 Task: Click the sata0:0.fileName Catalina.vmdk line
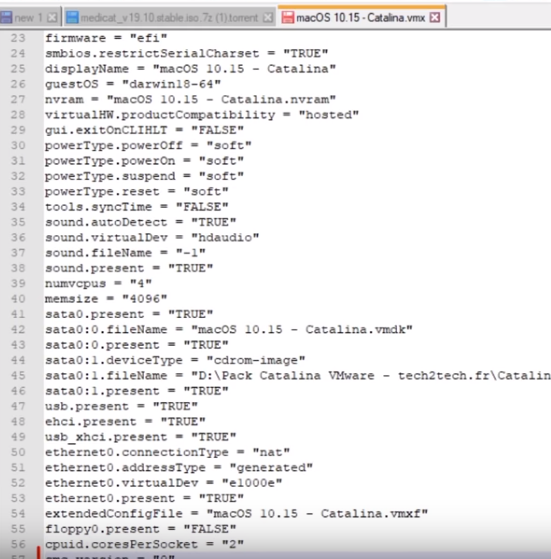(x=228, y=329)
